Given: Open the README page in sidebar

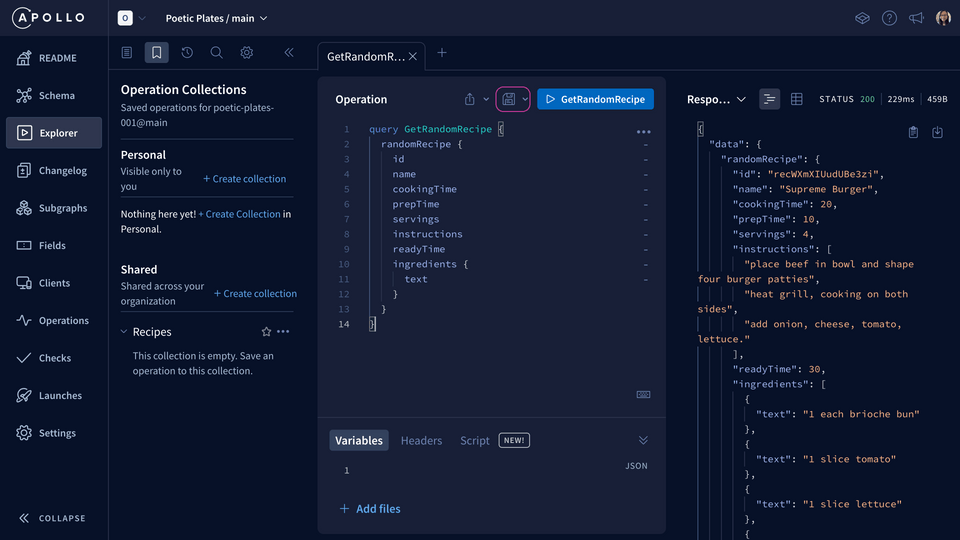Looking at the screenshot, I should pyautogui.click(x=54, y=58).
